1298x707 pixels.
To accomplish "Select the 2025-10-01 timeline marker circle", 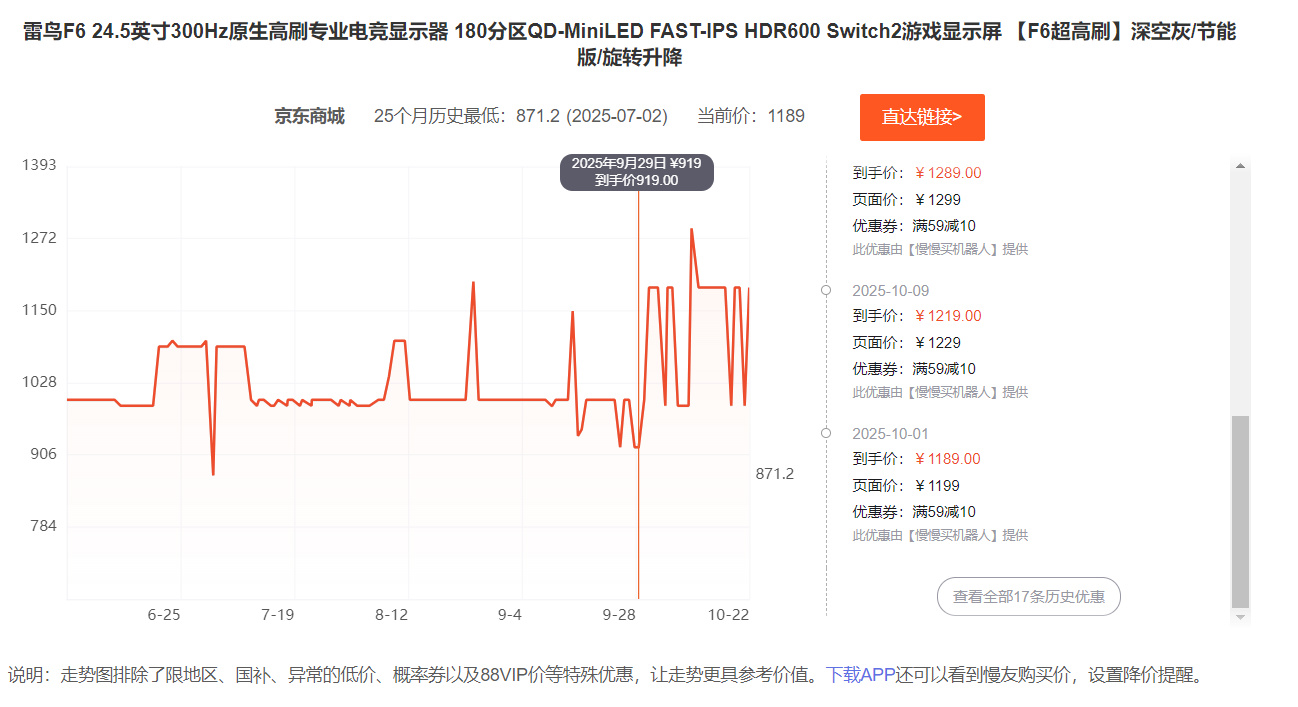I will click(x=826, y=433).
